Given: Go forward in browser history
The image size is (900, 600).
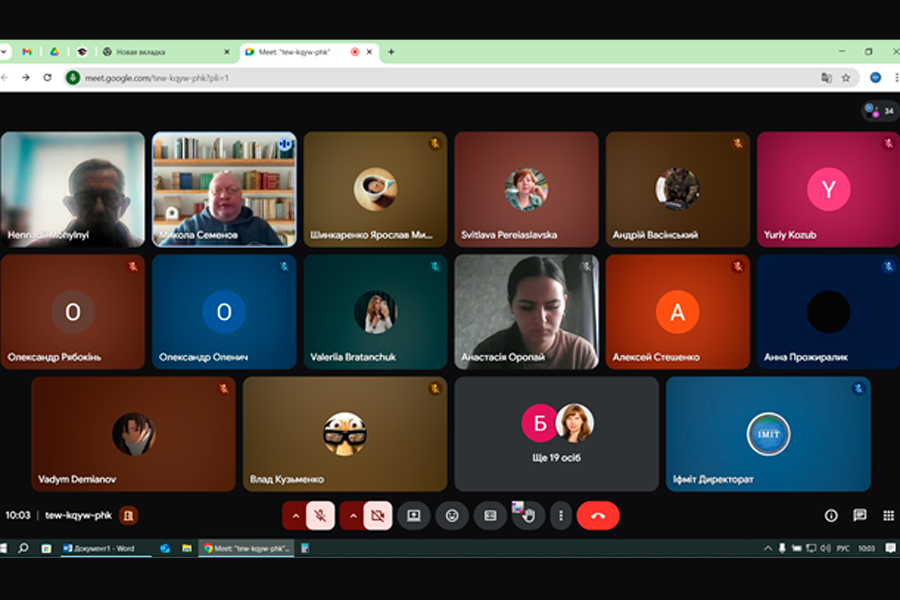Looking at the screenshot, I should [26, 78].
